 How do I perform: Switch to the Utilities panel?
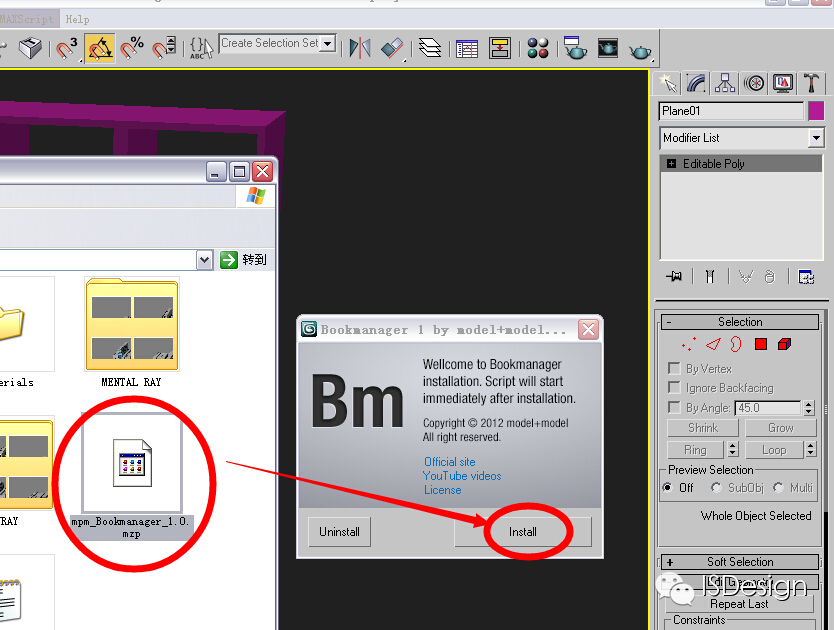(x=812, y=84)
